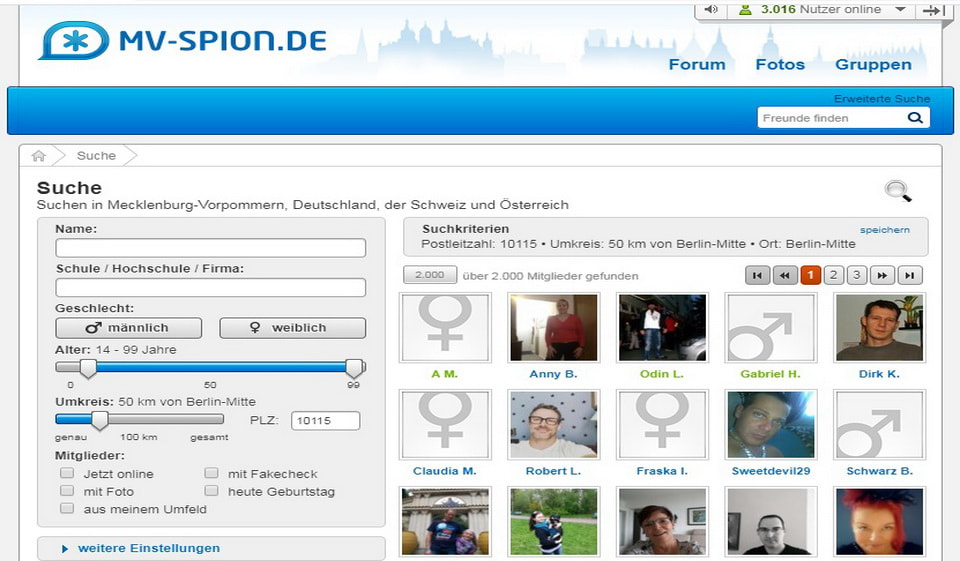Open the Forum menu
The image size is (960, 561).
[x=697, y=64]
